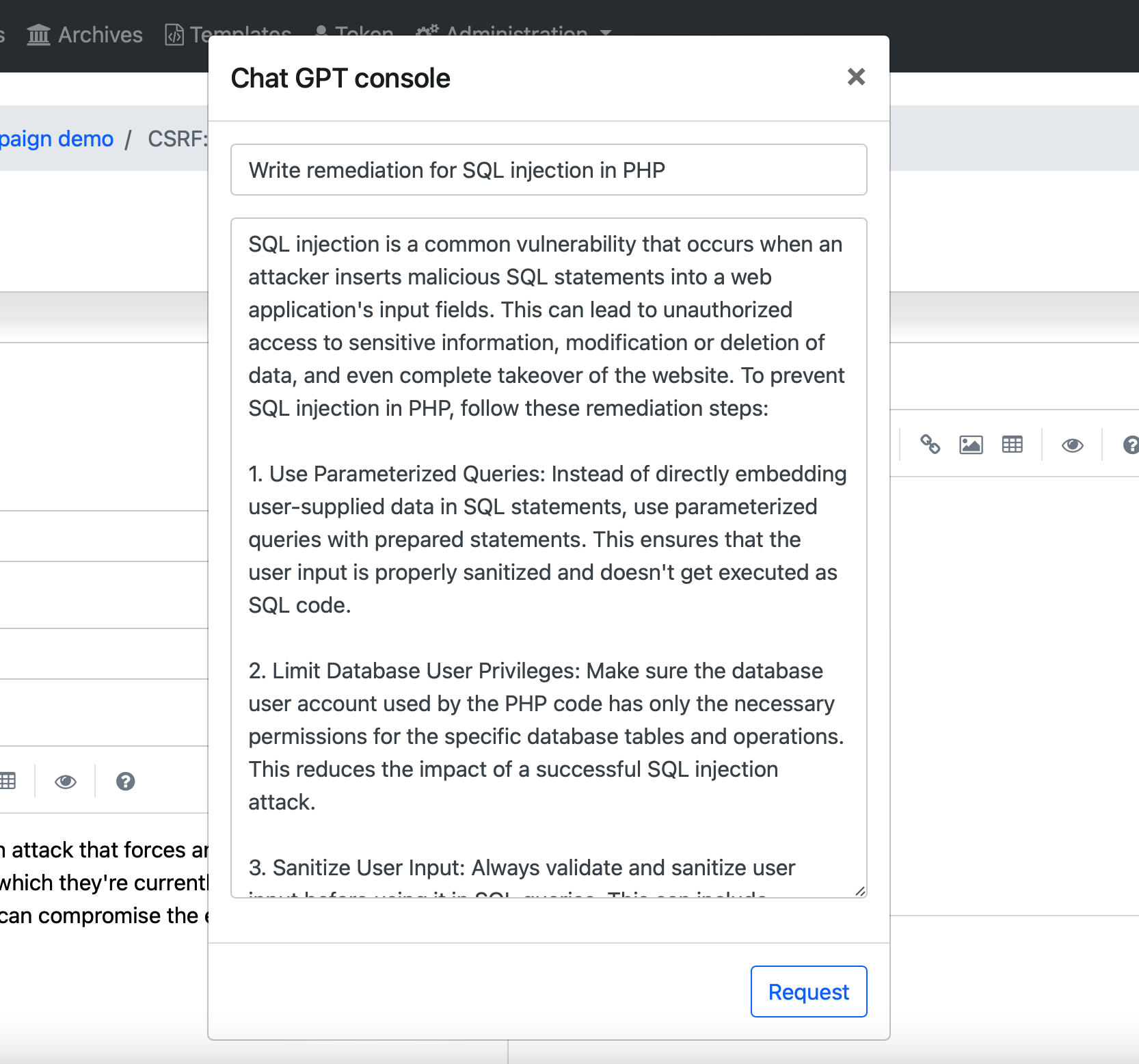Image resolution: width=1139 pixels, height=1064 pixels.
Task: Open the Token nav item
Action: point(353,33)
